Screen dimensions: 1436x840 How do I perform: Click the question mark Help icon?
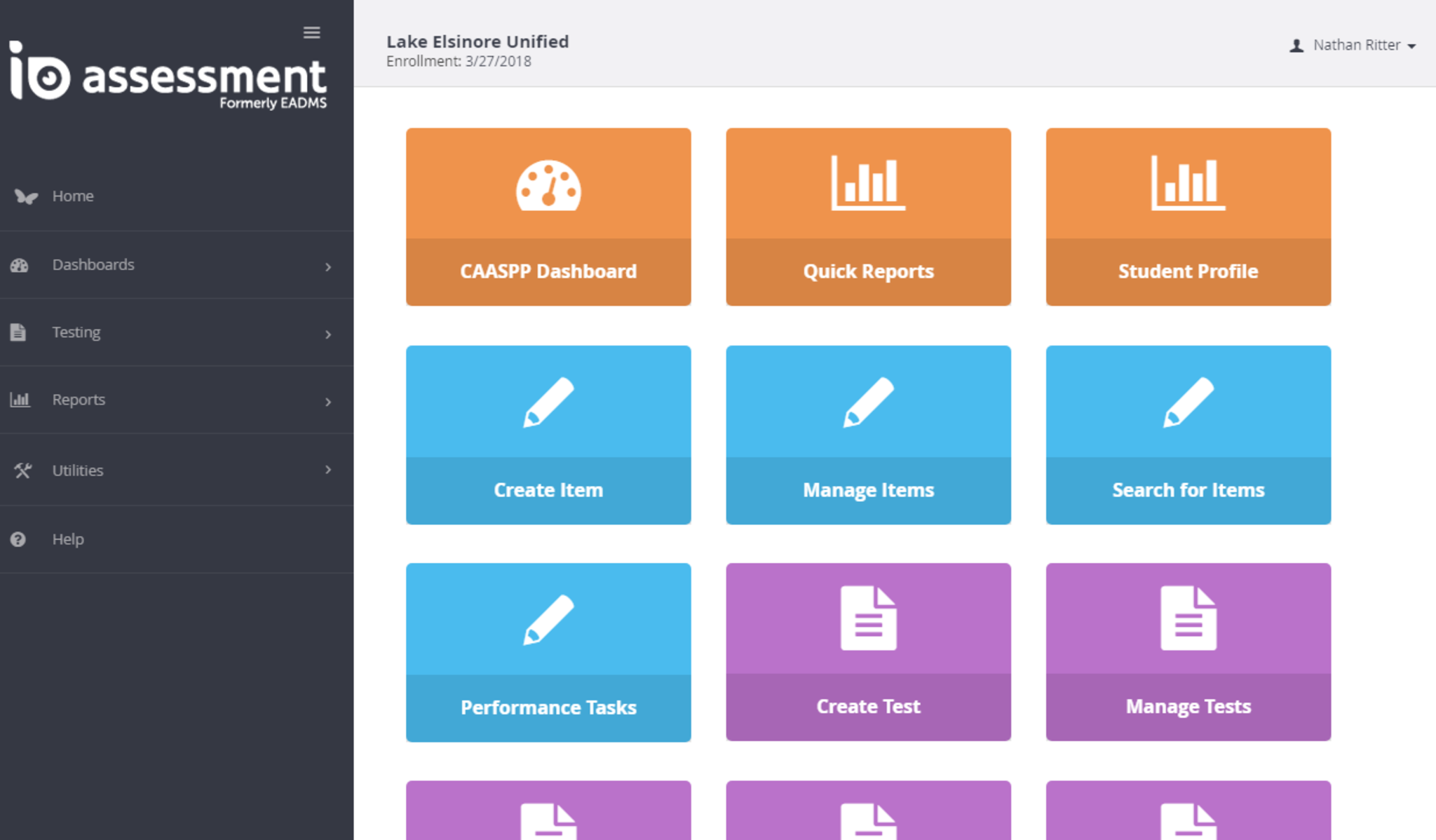(18, 539)
